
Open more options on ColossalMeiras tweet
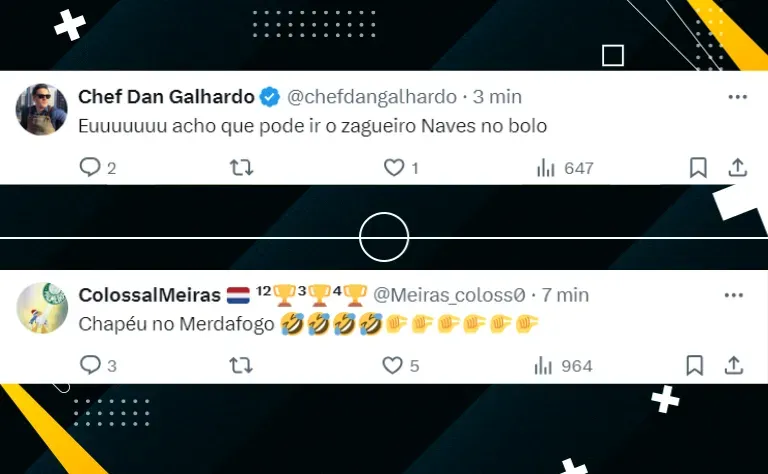point(734,295)
